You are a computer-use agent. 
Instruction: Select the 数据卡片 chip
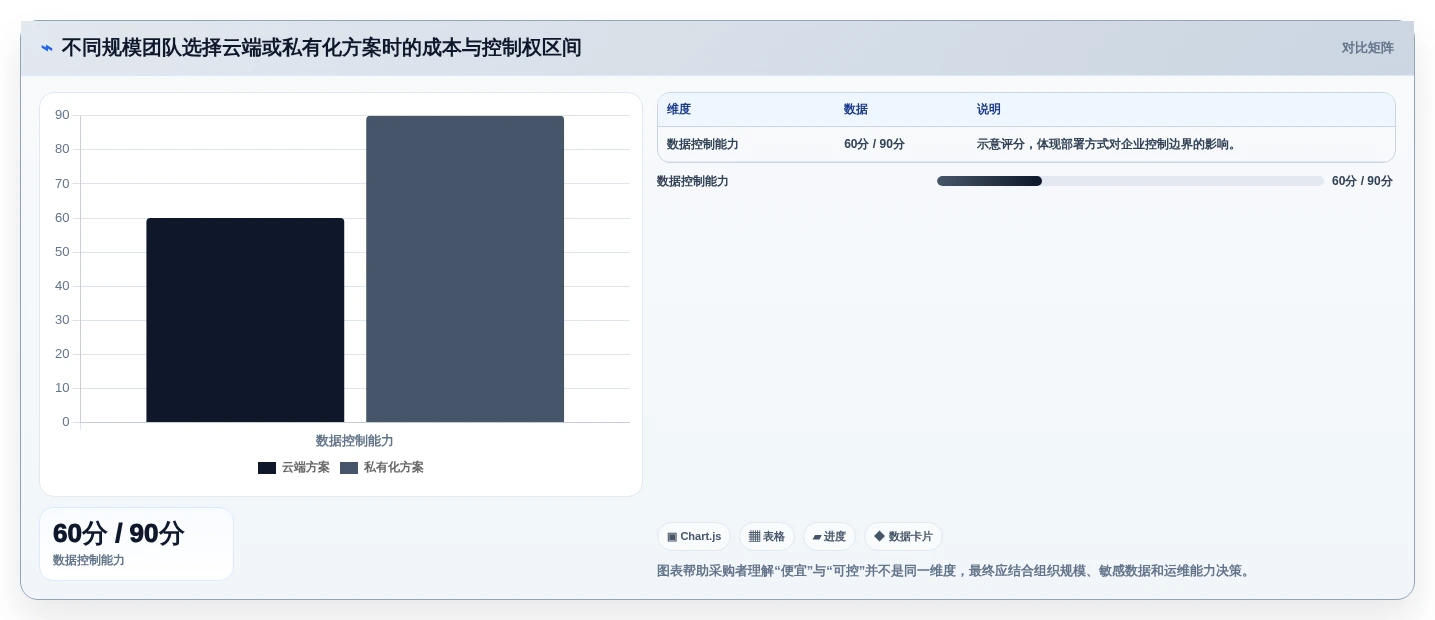pyautogui.click(x=903, y=537)
